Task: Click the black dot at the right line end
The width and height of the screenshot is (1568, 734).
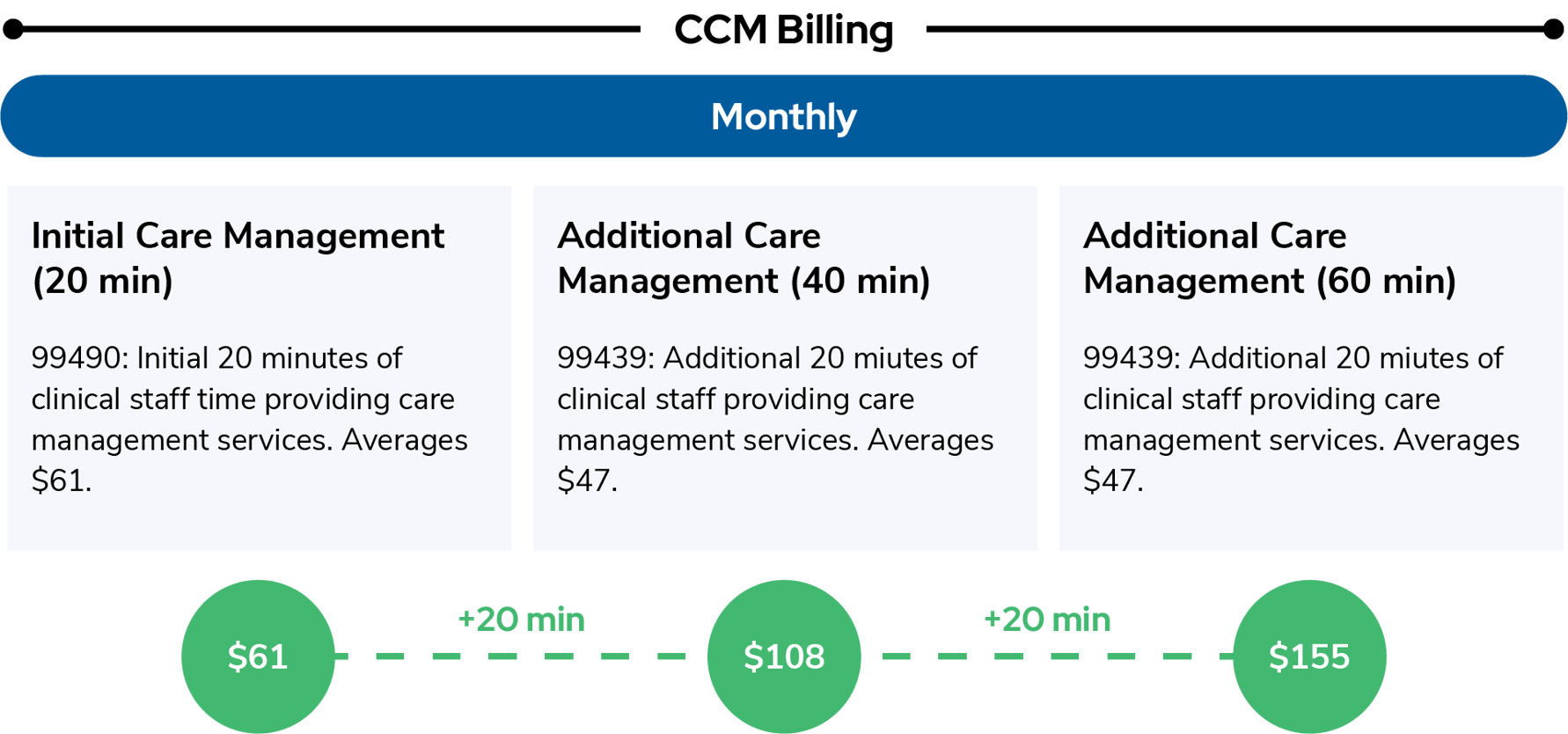Action: point(1554,30)
